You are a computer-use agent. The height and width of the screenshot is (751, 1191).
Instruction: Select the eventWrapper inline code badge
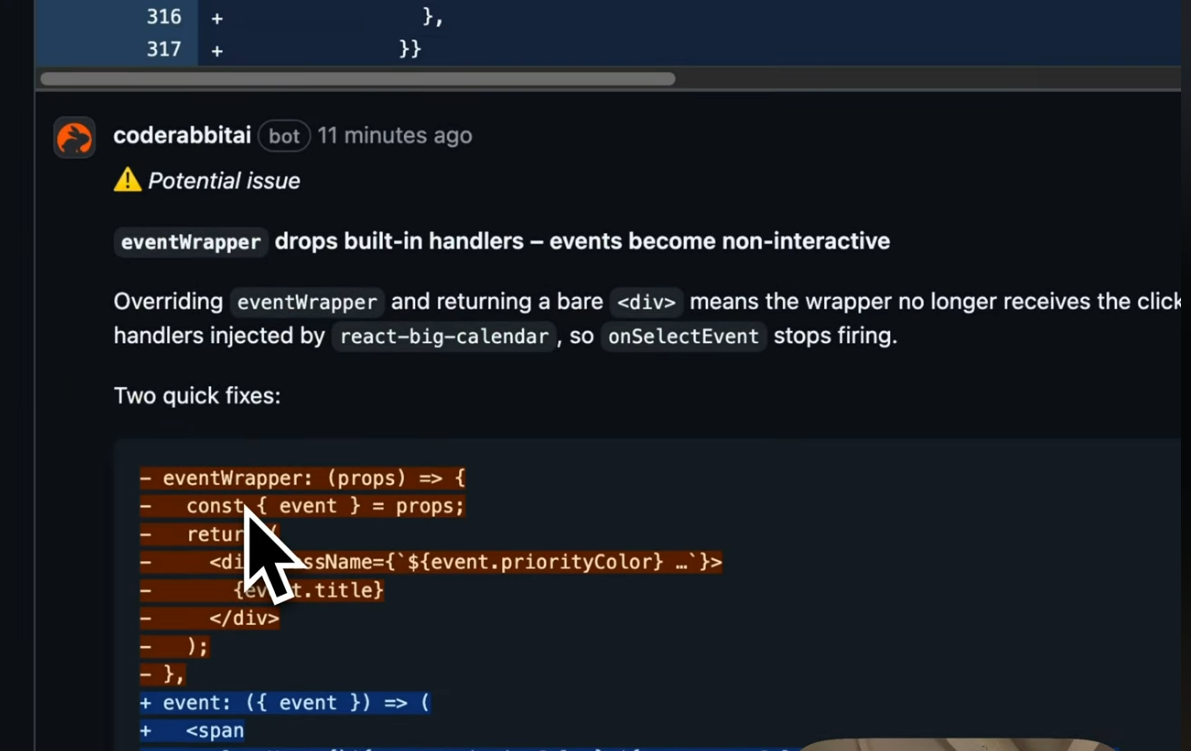[x=190, y=242]
